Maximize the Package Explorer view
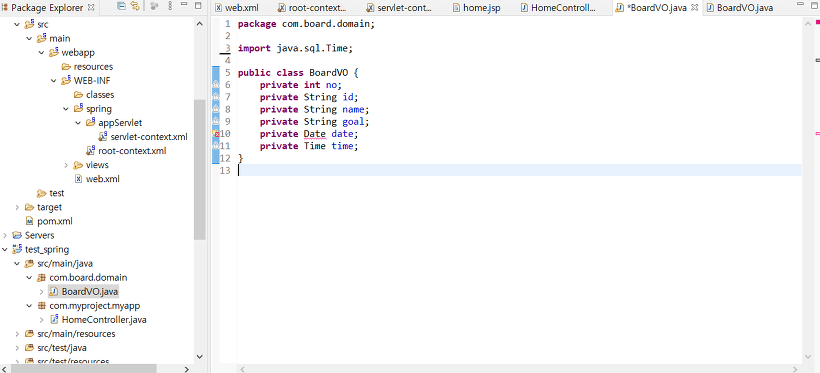The width and height of the screenshot is (820, 373). pyautogui.click(x=198, y=6)
